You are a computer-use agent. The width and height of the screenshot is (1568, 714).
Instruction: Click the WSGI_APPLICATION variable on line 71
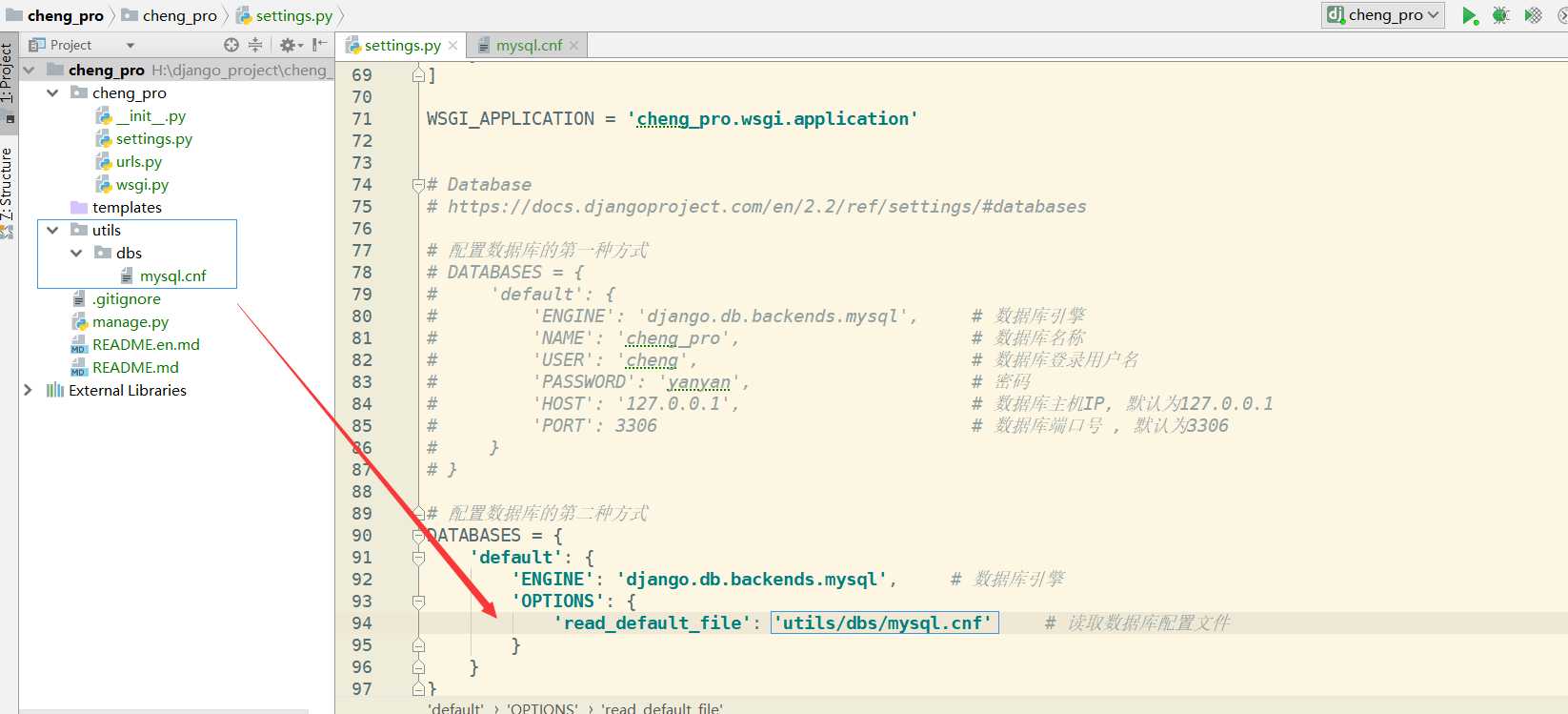coord(511,119)
